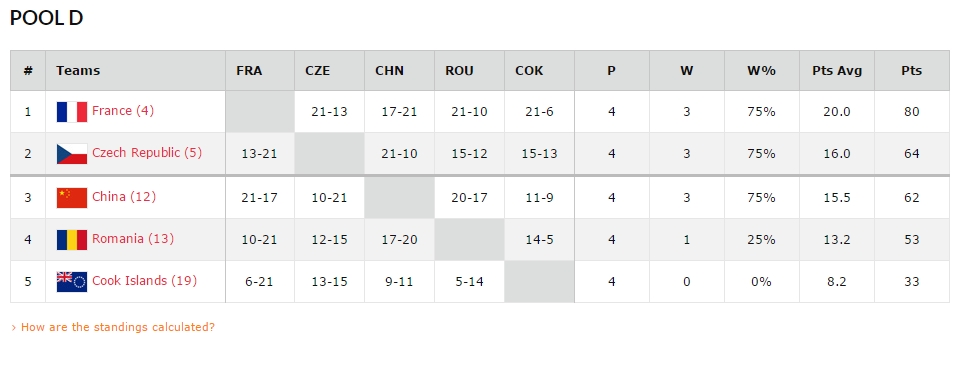Select the Romania vs Cook Islands 14-5 score
Image resolution: width=964 pixels, height=366 pixels.
[539, 240]
